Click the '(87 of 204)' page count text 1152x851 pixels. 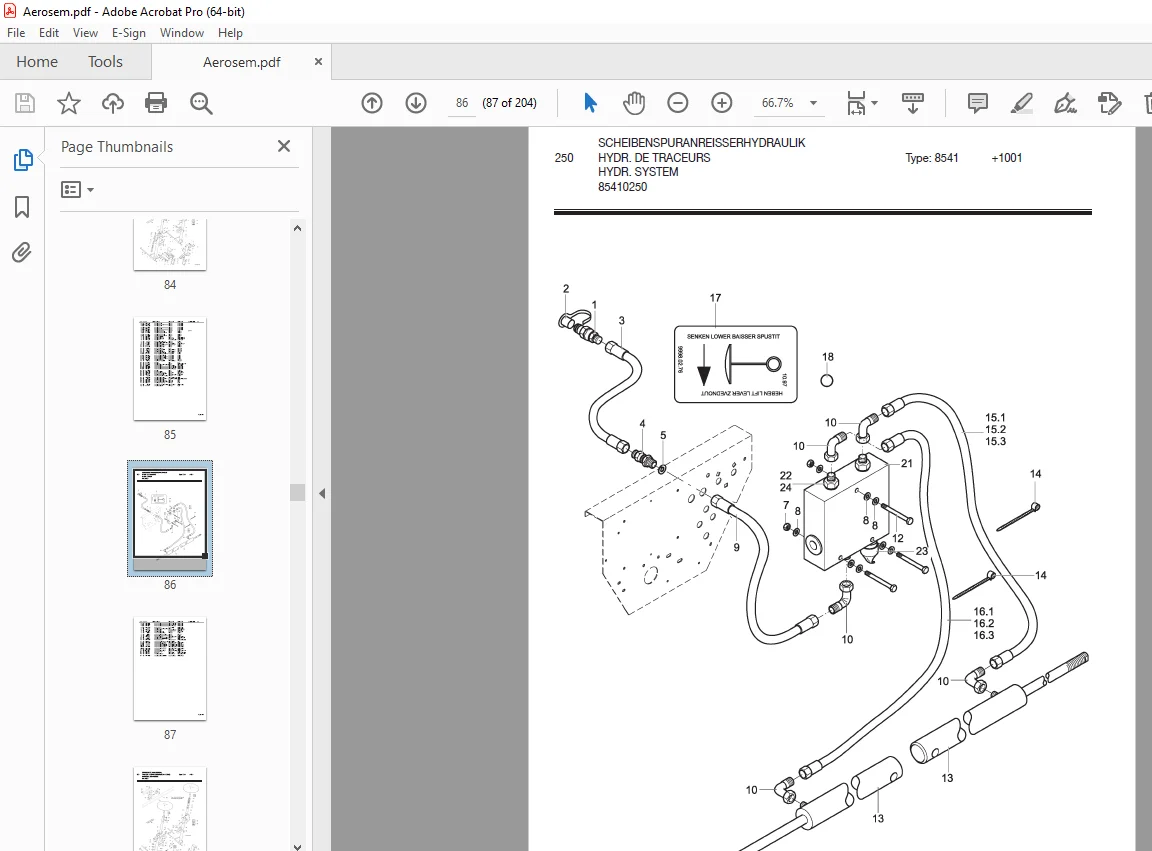coord(509,103)
